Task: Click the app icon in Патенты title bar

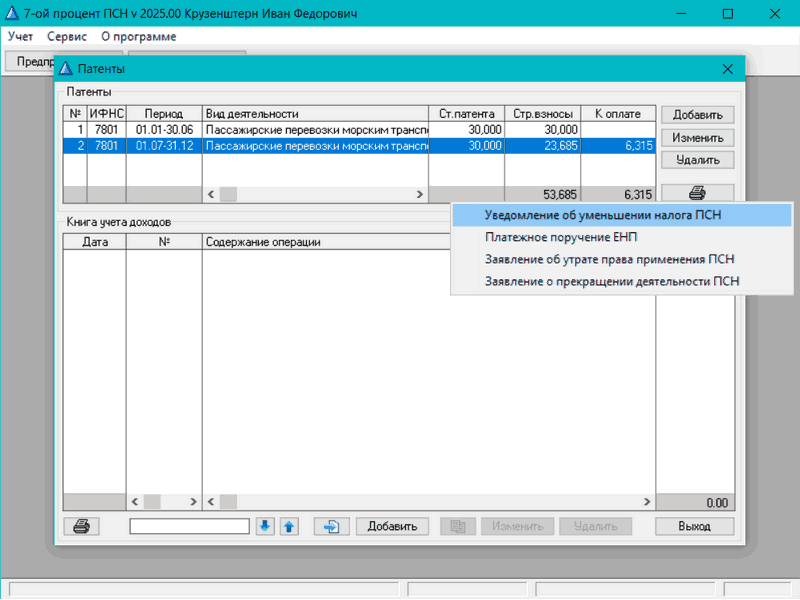Action: 66,68
